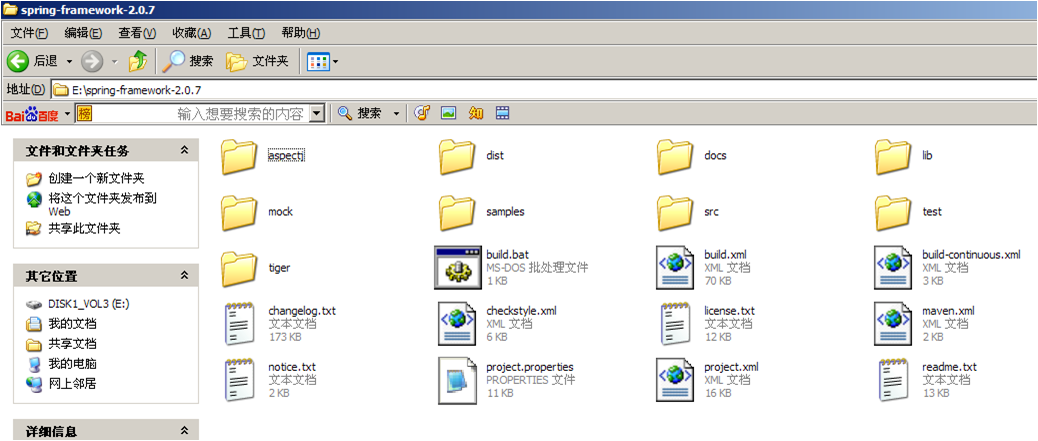This screenshot has height=441, width=1038.
Task: Go up one folder level
Action: point(138,61)
